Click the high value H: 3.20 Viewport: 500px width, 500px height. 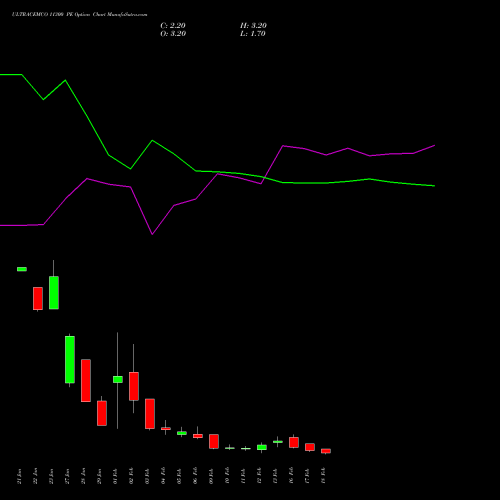253,26
